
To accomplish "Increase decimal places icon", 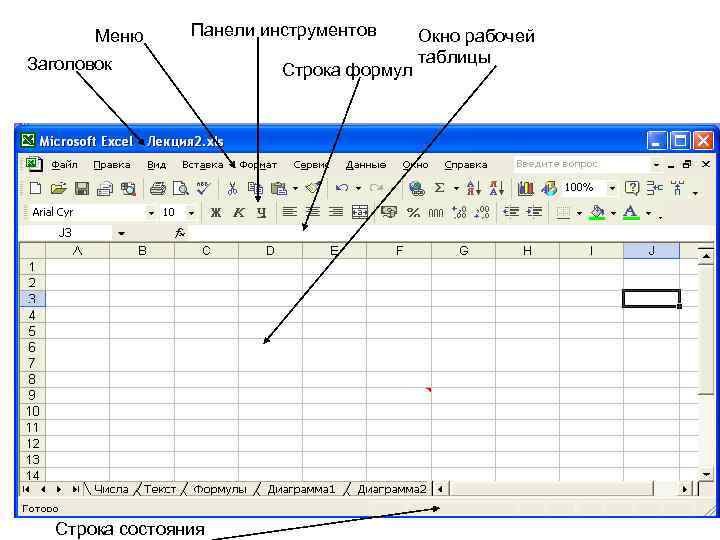I will click(459, 212).
